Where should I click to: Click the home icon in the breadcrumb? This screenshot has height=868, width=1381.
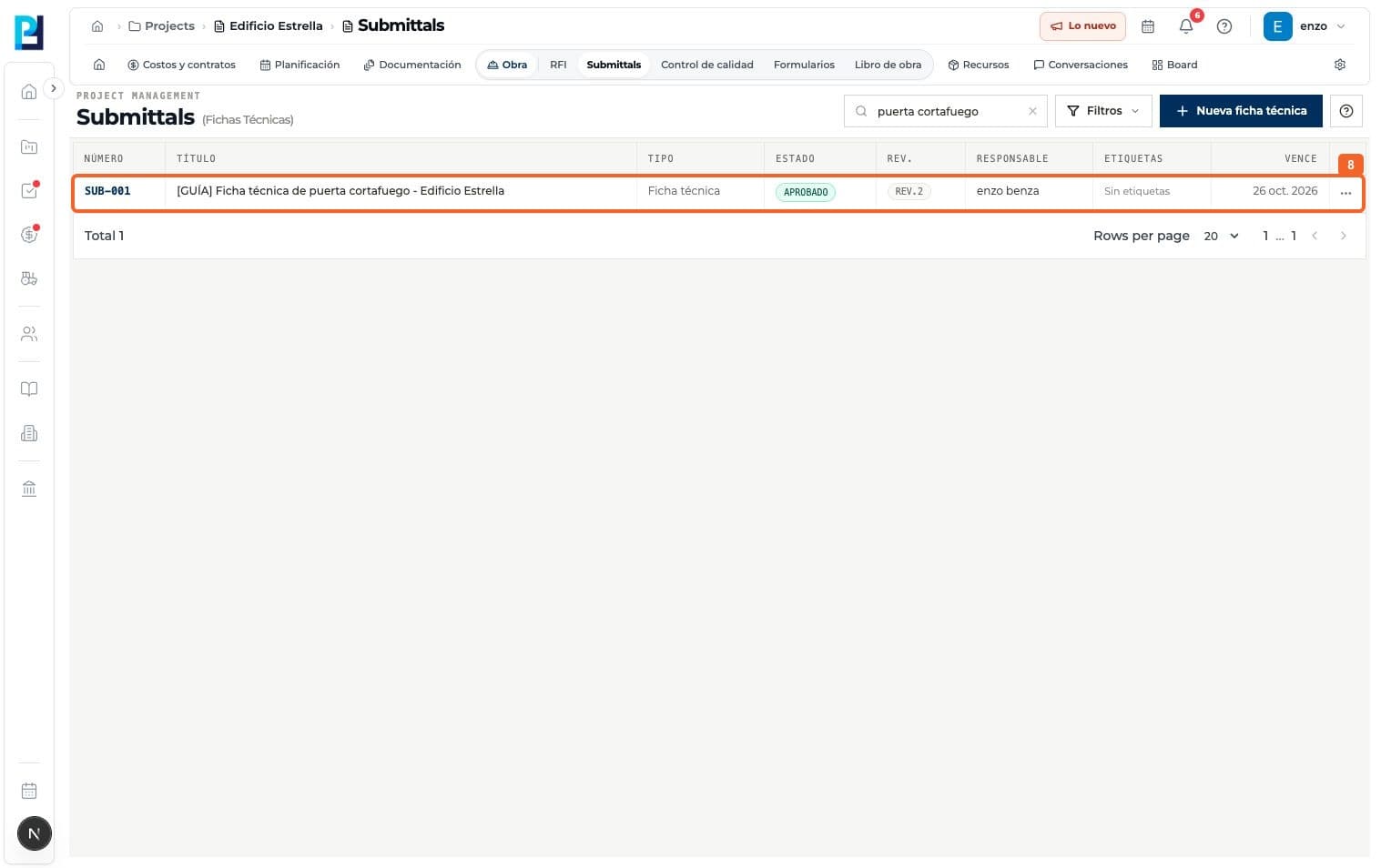click(x=97, y=26)
